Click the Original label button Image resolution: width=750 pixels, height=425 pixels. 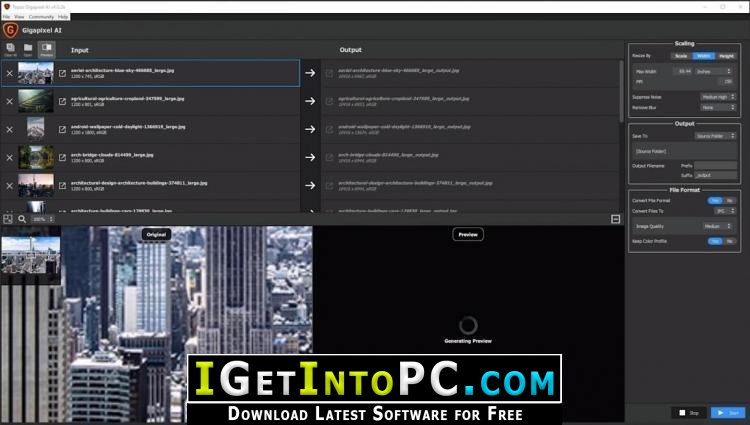(156, 234)
